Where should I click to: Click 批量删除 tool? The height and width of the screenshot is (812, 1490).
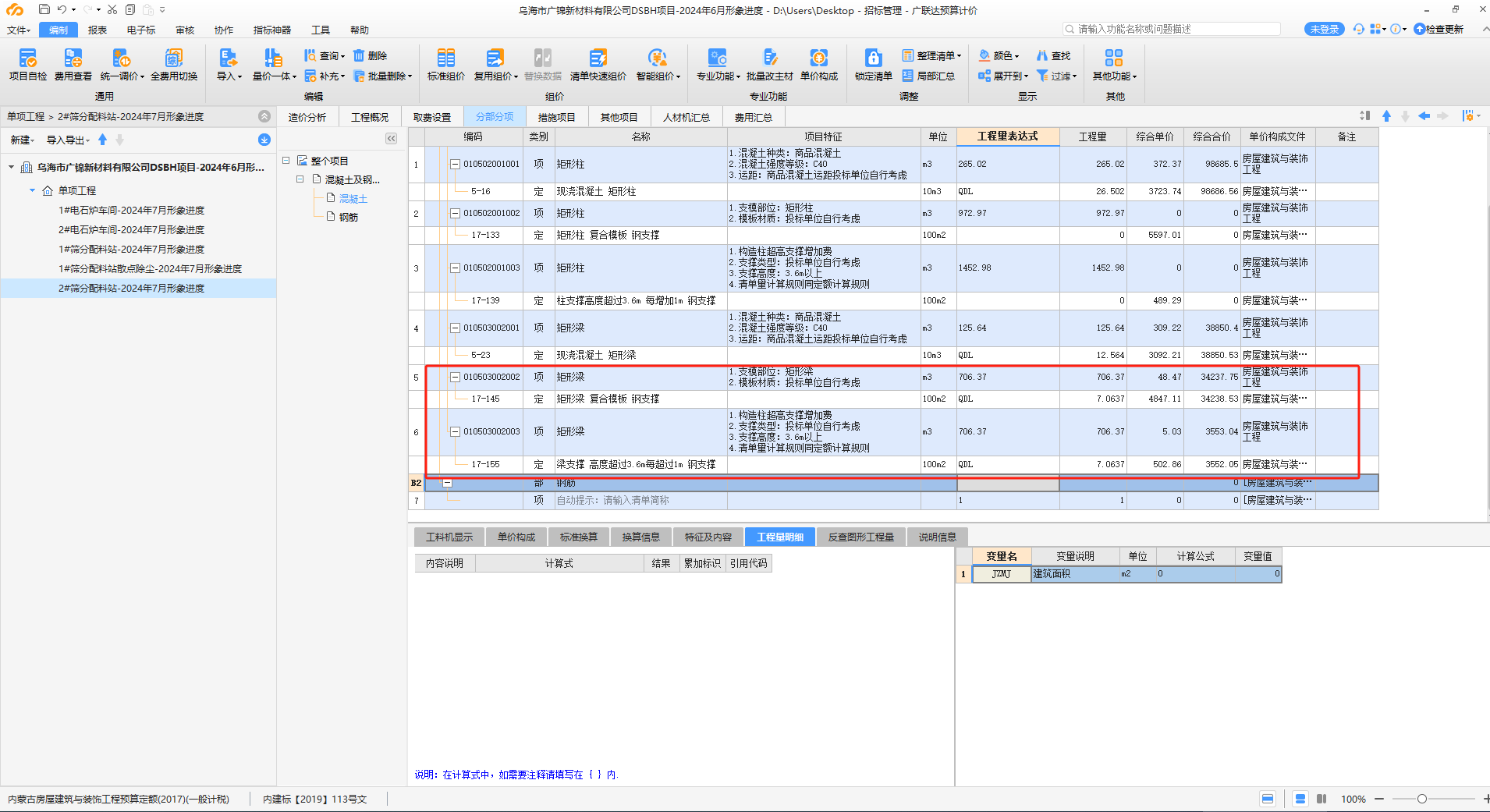pos(382,76)
